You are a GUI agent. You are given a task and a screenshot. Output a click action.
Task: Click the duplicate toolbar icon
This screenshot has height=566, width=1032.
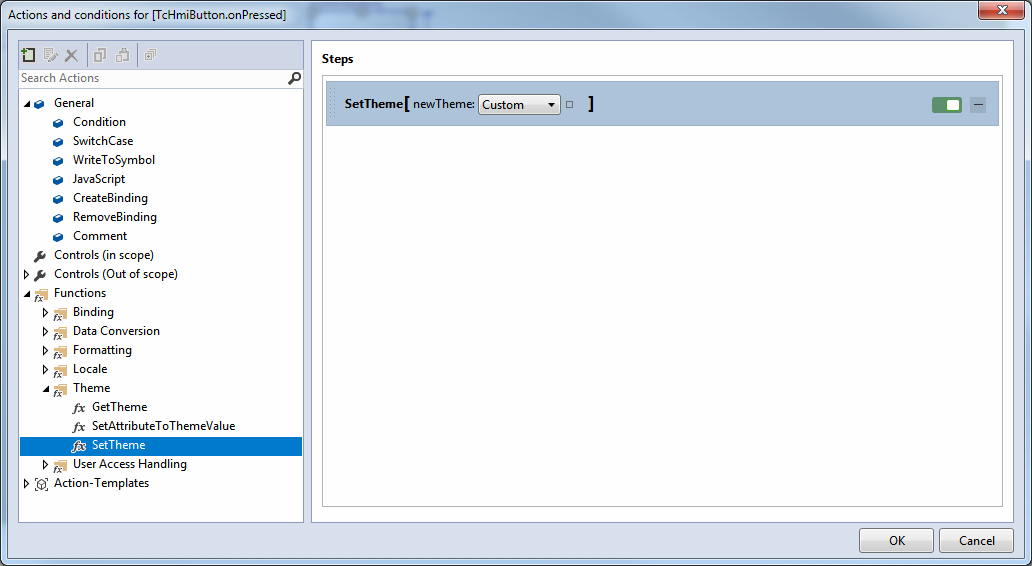[x=151, y=55]
